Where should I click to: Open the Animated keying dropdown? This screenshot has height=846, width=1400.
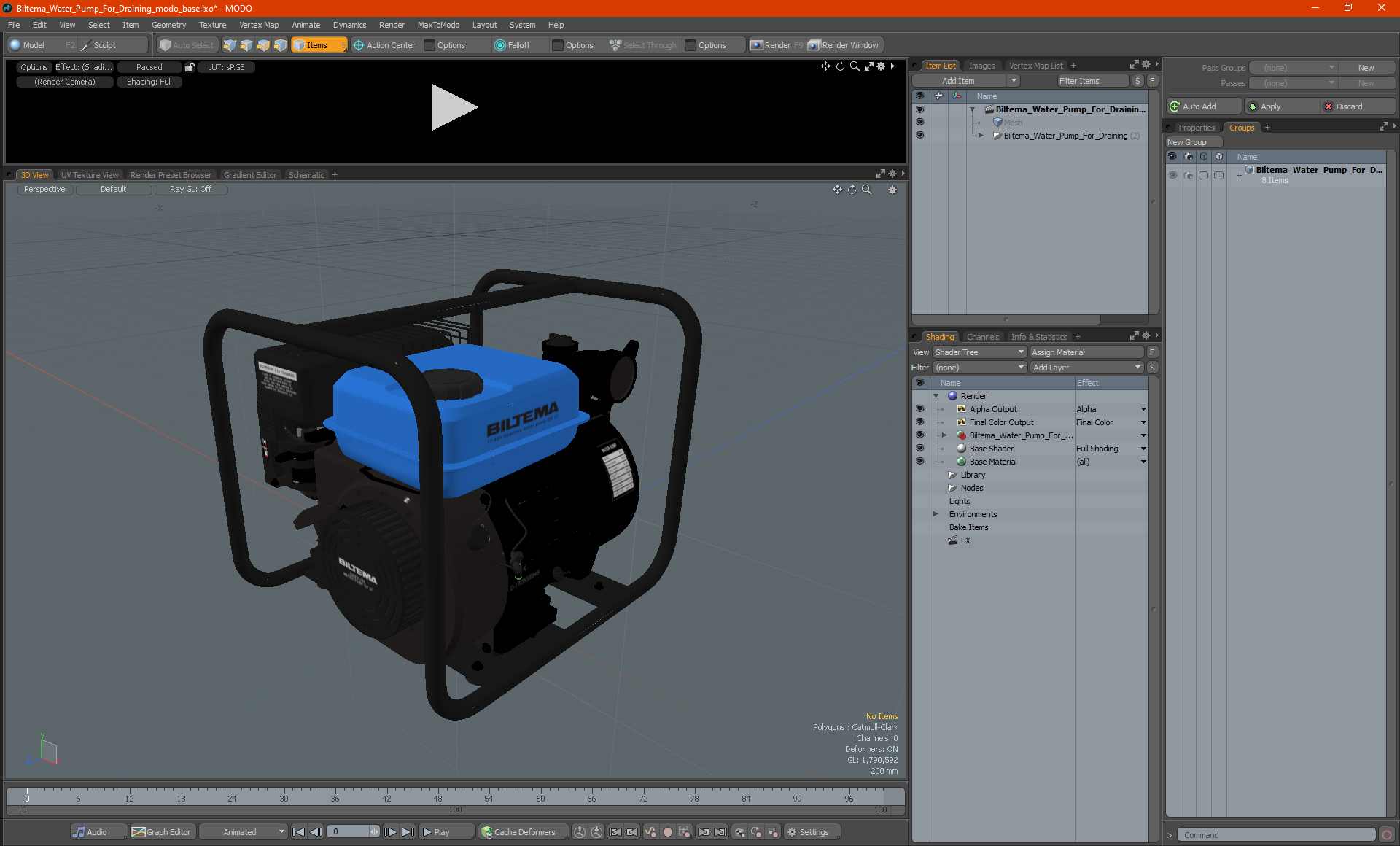pyautogui.click(x=244, y=832)
